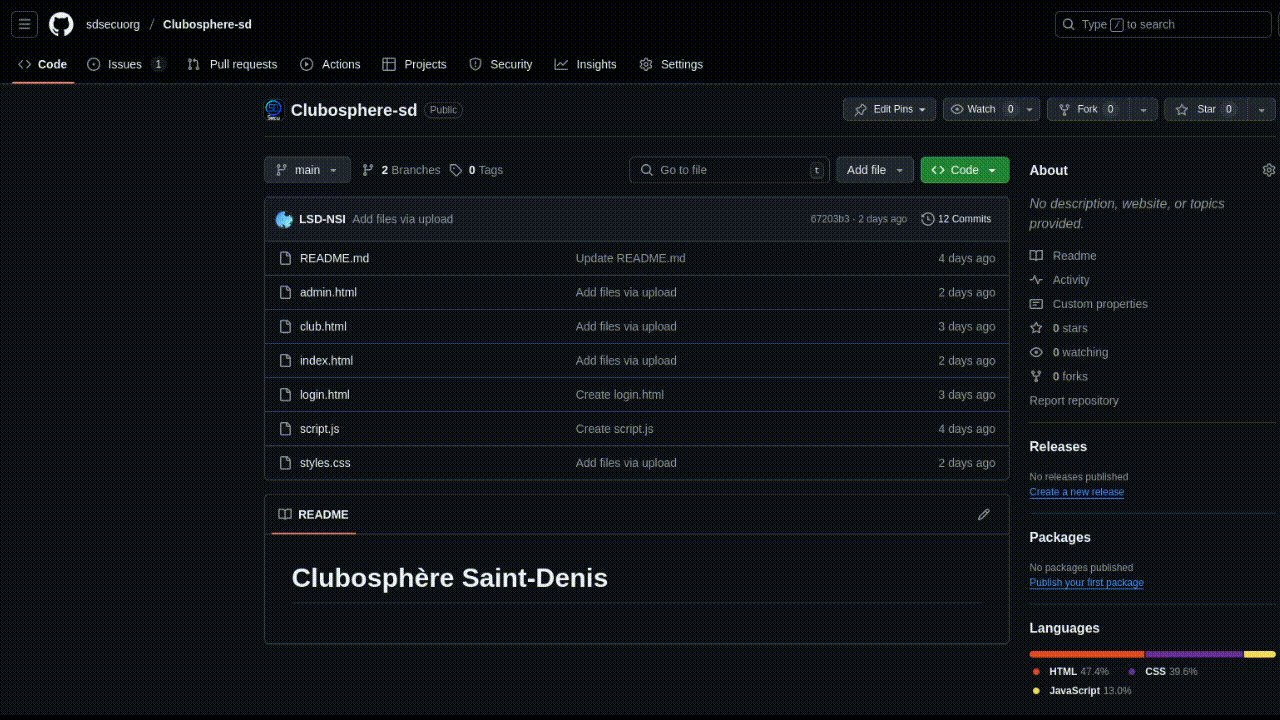Open repository Settings tab

click(x=671, y=64)
